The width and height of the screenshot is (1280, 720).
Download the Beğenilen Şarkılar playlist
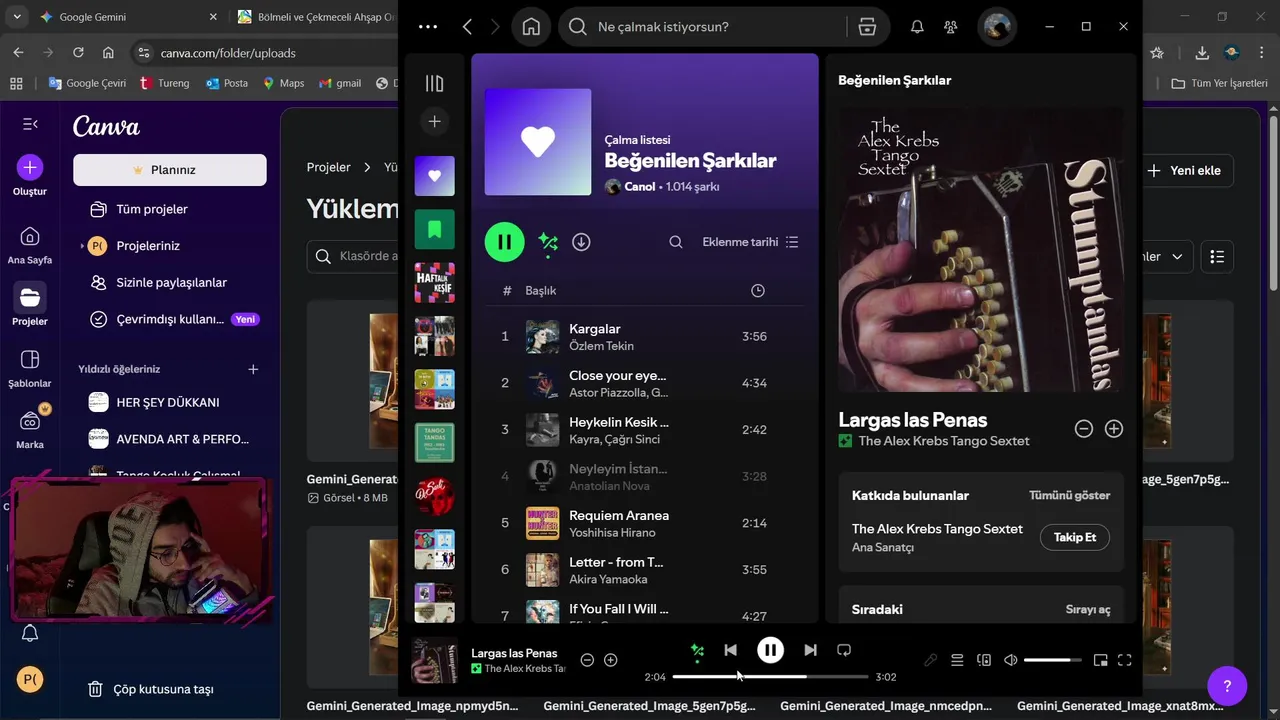point(581,242)
